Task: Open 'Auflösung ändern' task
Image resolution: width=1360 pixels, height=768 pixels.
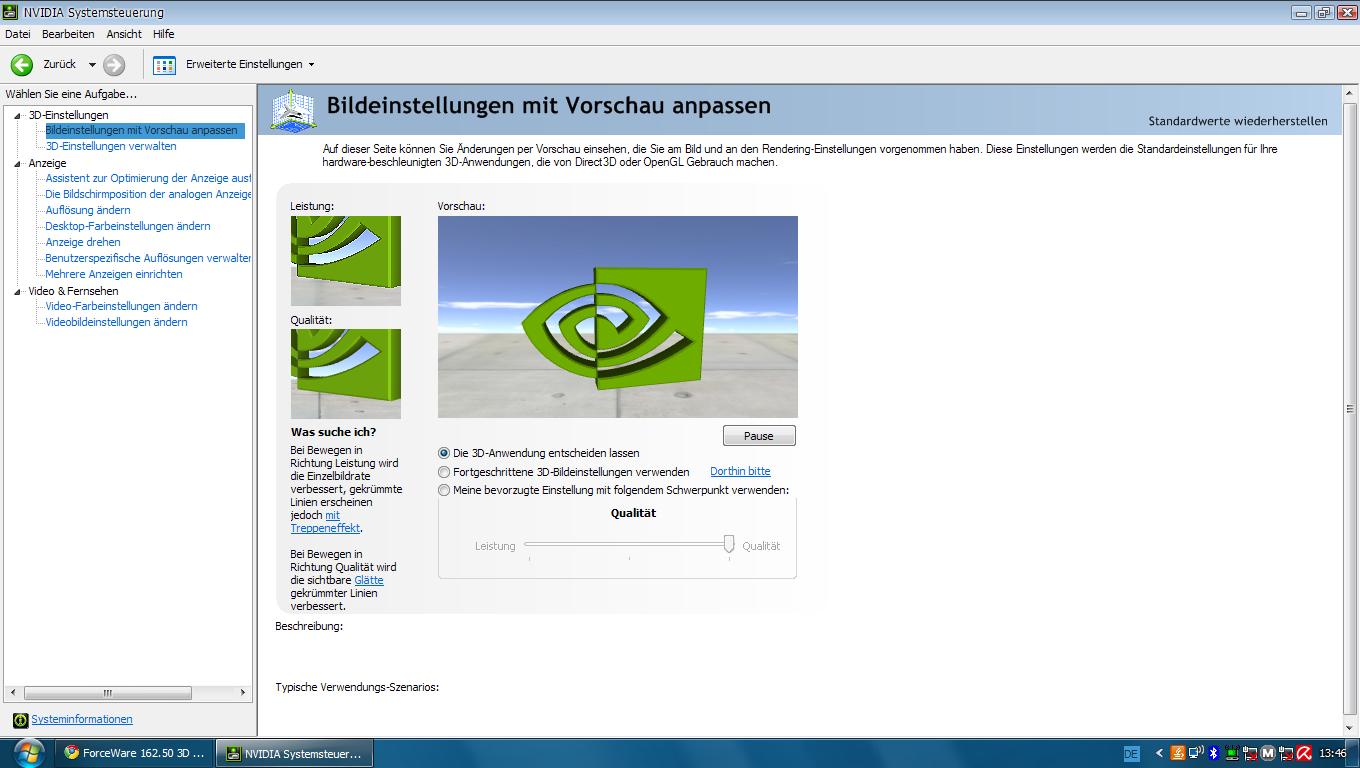Action: pyautogui.click(x=88, y=210)
